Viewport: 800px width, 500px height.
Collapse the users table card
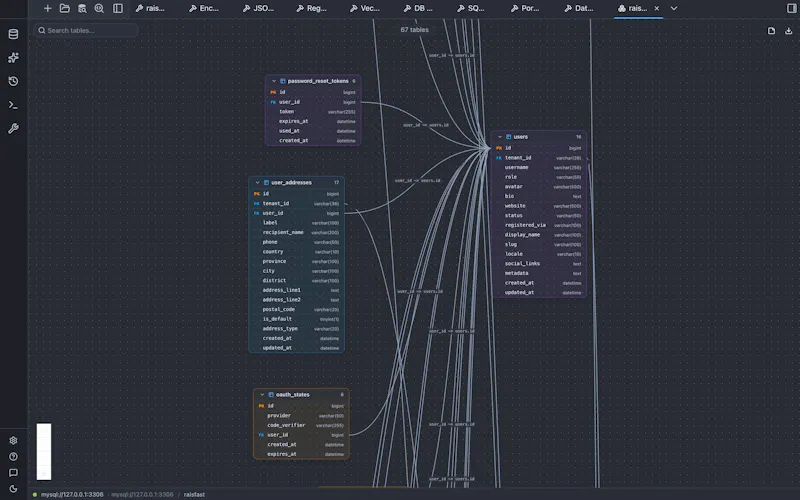coord(500,137)
